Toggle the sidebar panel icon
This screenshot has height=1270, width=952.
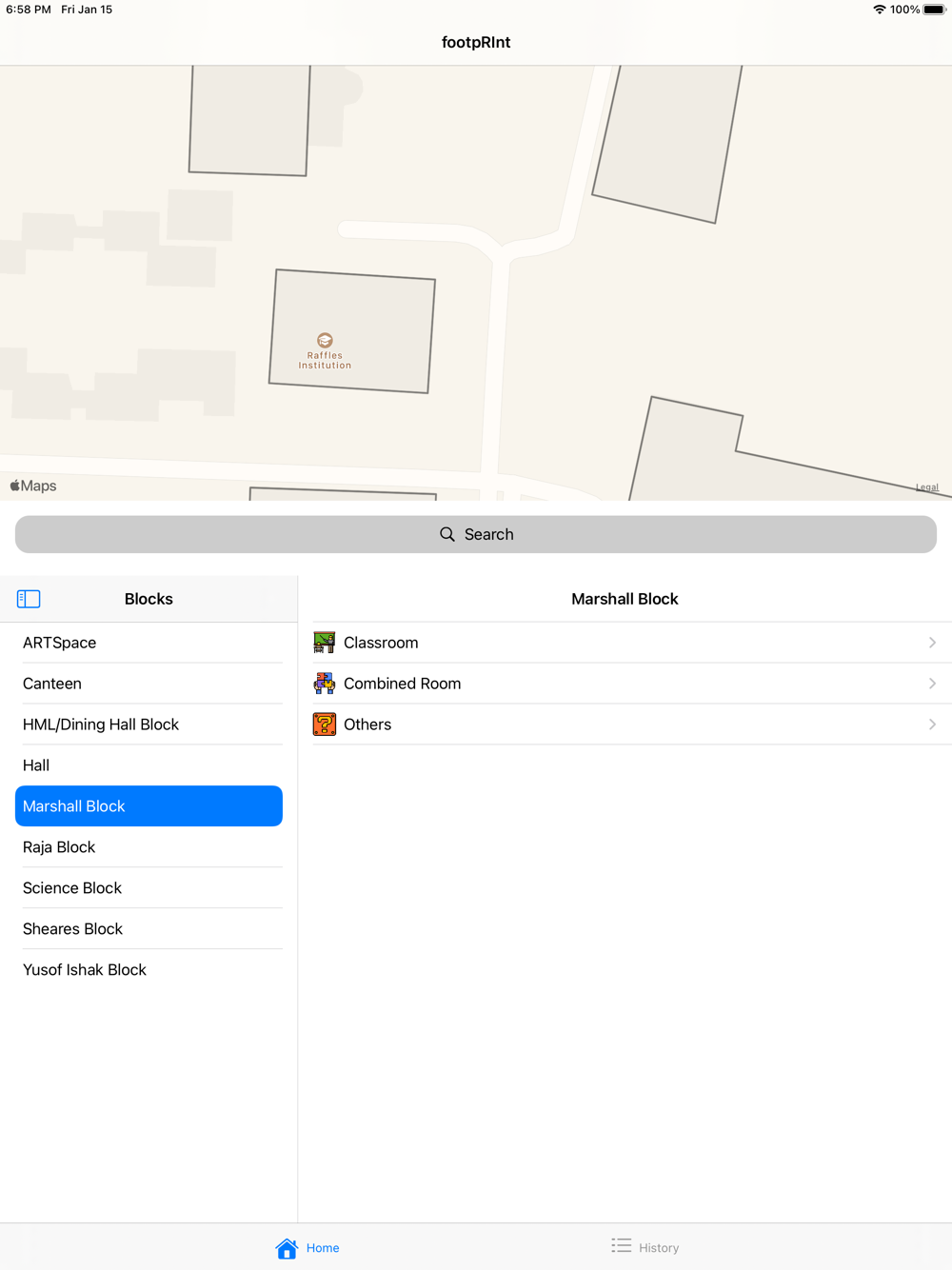tap(29, 599)
